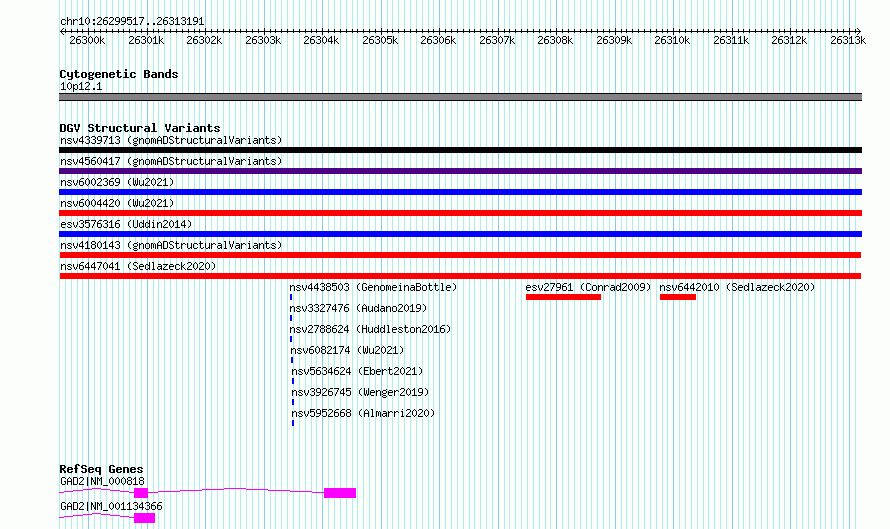The width and height of the screenshot is (890, 529).
Task: Click the red esv27961 variant bar
Action: pos(563,297)
